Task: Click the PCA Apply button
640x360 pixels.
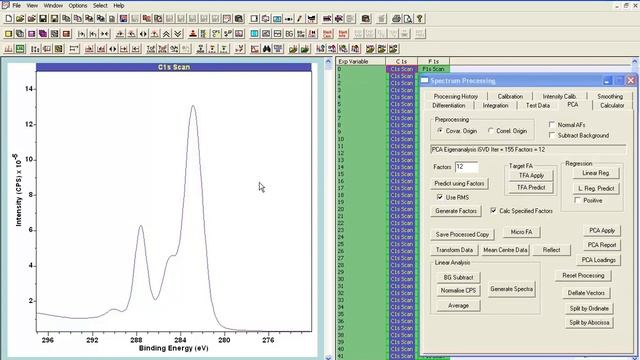Action: coord(602,230)
